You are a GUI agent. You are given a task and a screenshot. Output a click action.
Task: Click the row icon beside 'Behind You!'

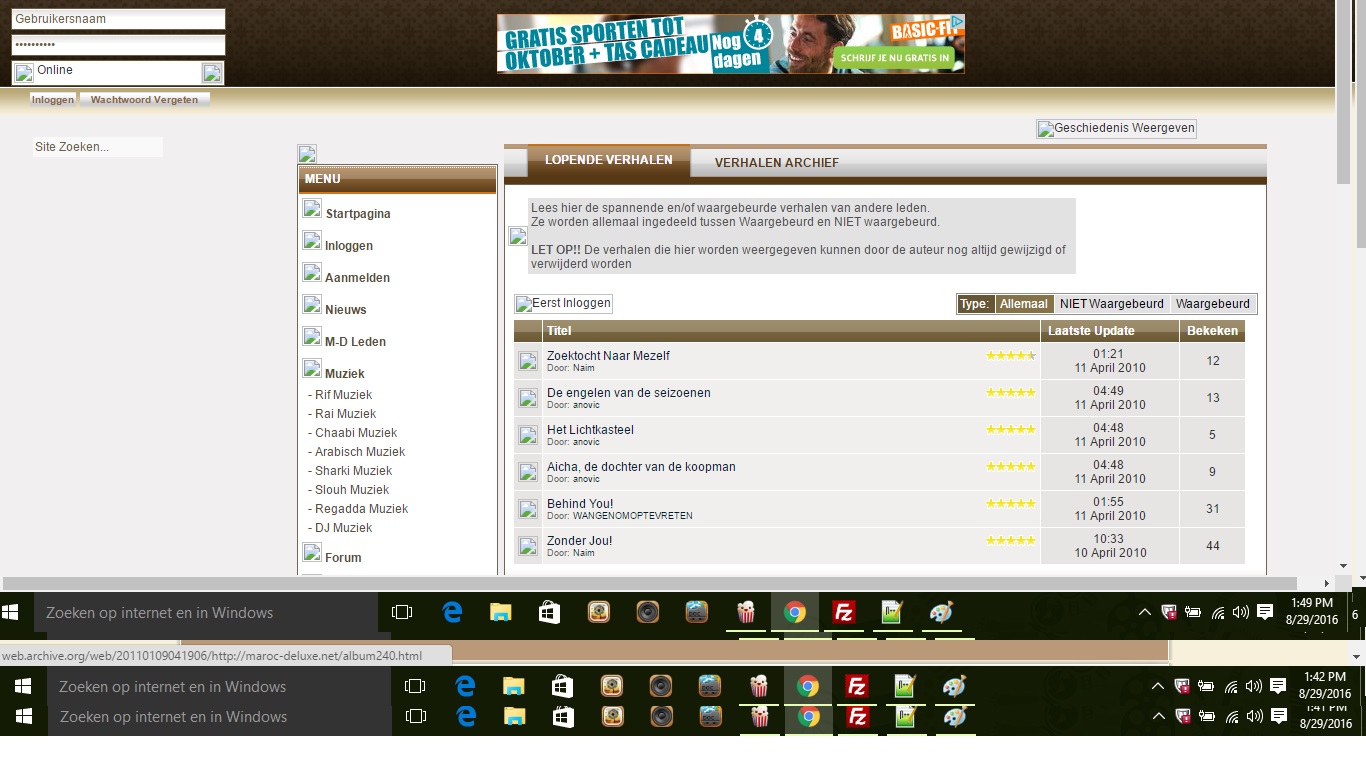(528, 509)
